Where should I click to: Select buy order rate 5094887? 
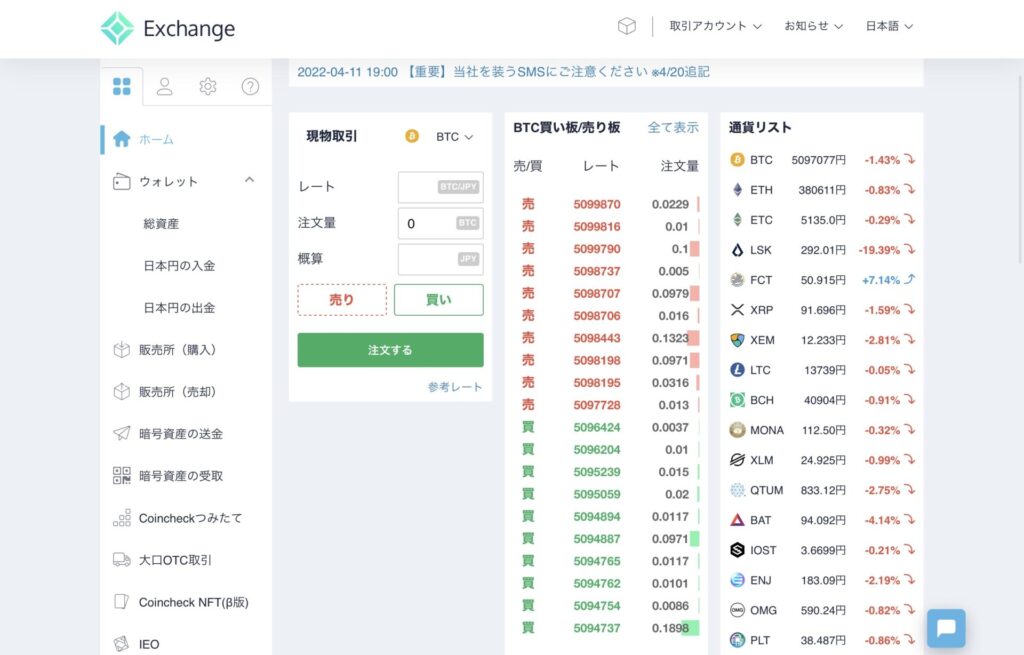597,539
